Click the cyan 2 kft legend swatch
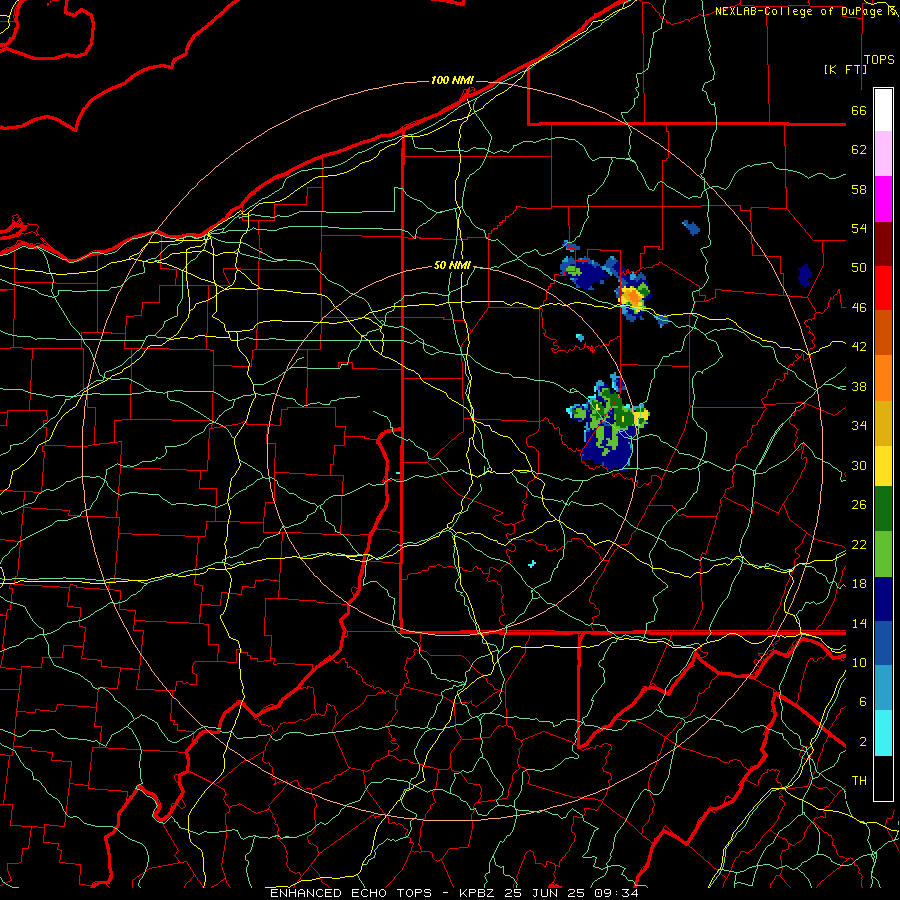 (883, 733)
